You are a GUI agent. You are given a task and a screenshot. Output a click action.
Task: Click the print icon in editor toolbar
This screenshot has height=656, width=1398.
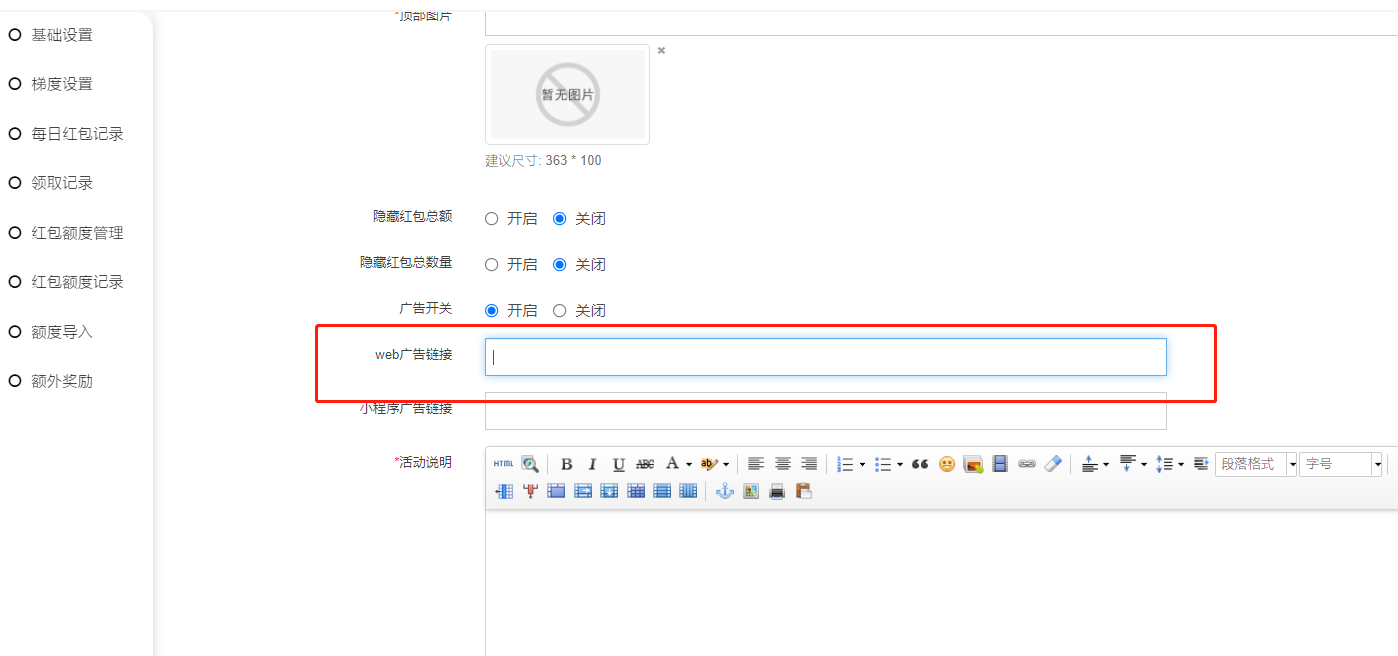coord(777,491)
